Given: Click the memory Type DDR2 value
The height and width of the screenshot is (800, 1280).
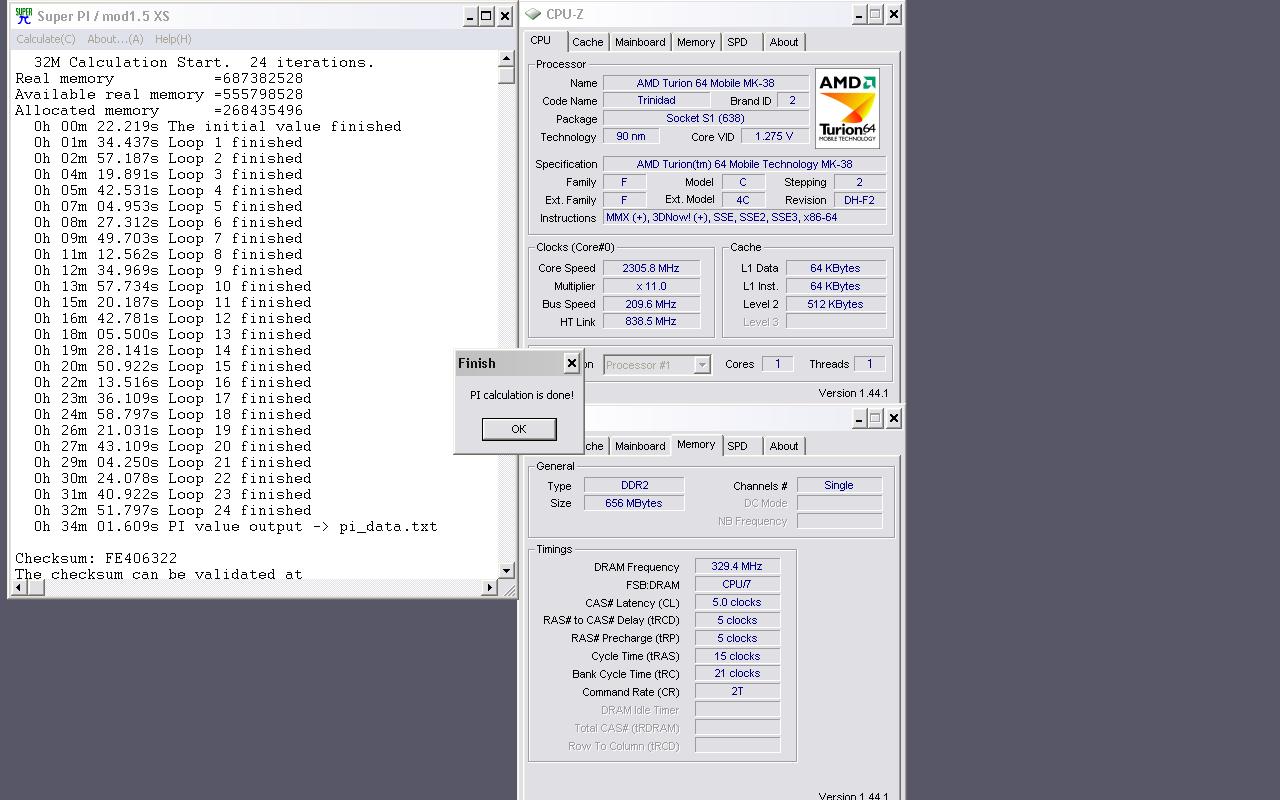Looking at the screenshot, I should (634, 485).
